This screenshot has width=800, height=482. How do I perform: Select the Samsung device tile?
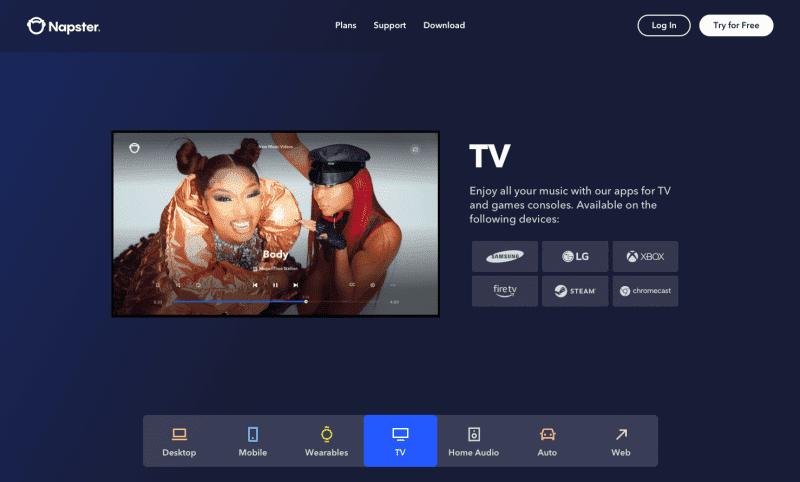click(505, 256)
